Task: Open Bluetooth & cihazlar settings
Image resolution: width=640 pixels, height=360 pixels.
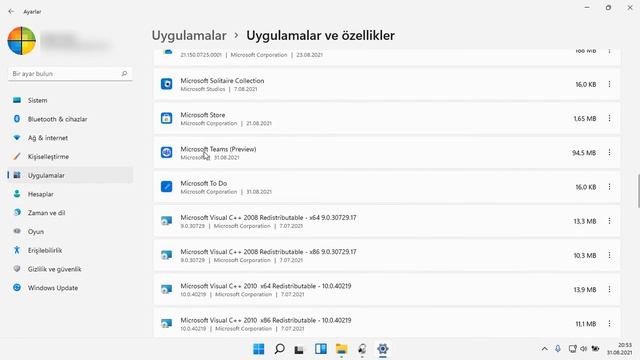Action: [70, 119]
